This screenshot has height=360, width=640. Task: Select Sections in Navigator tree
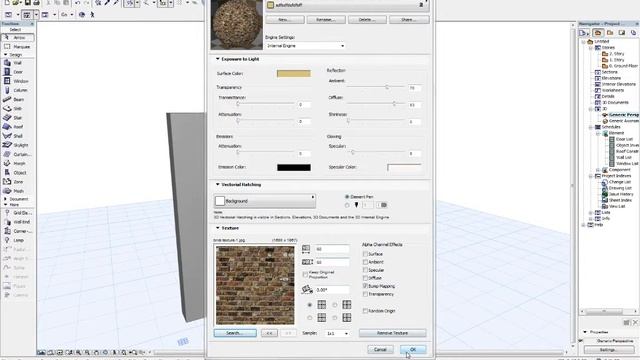[609, 72]
